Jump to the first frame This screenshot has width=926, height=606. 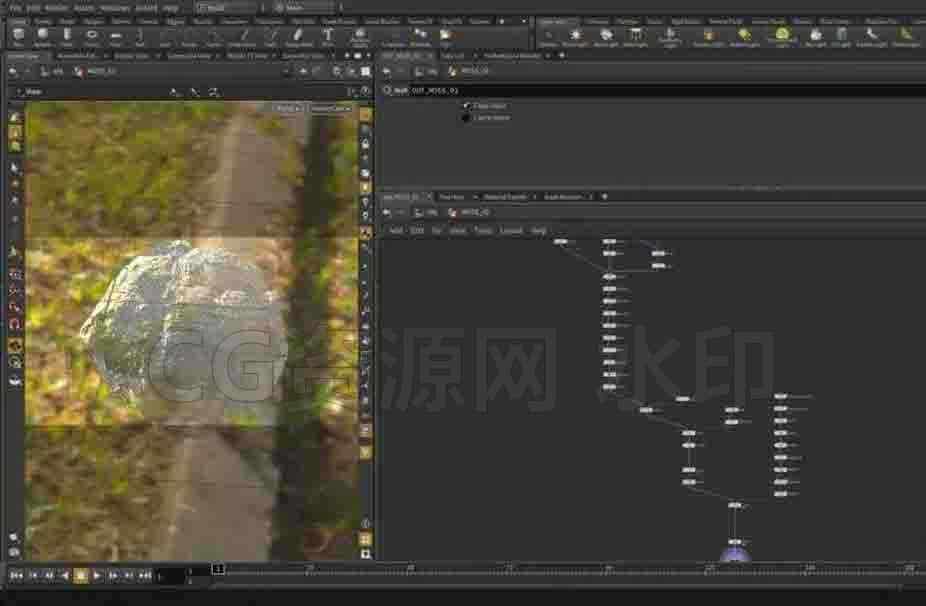16,575
